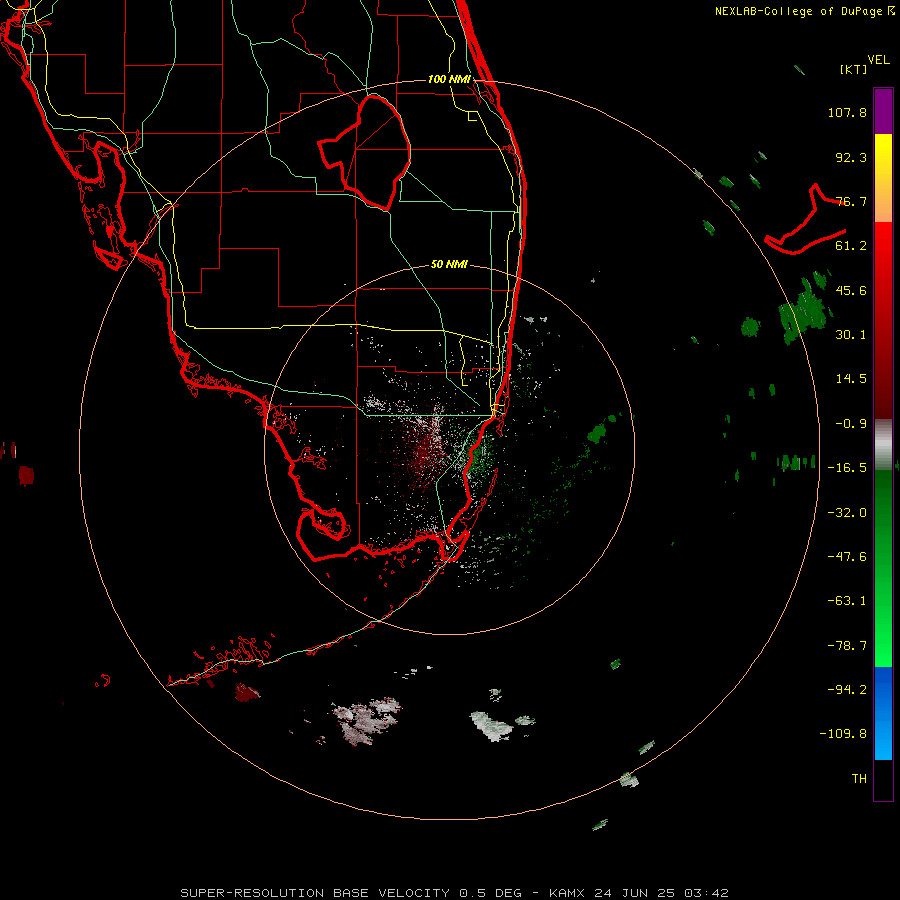Click the -63.1 velocity scale value
This screenshot has width=900, height=900.
coord(847,601)
